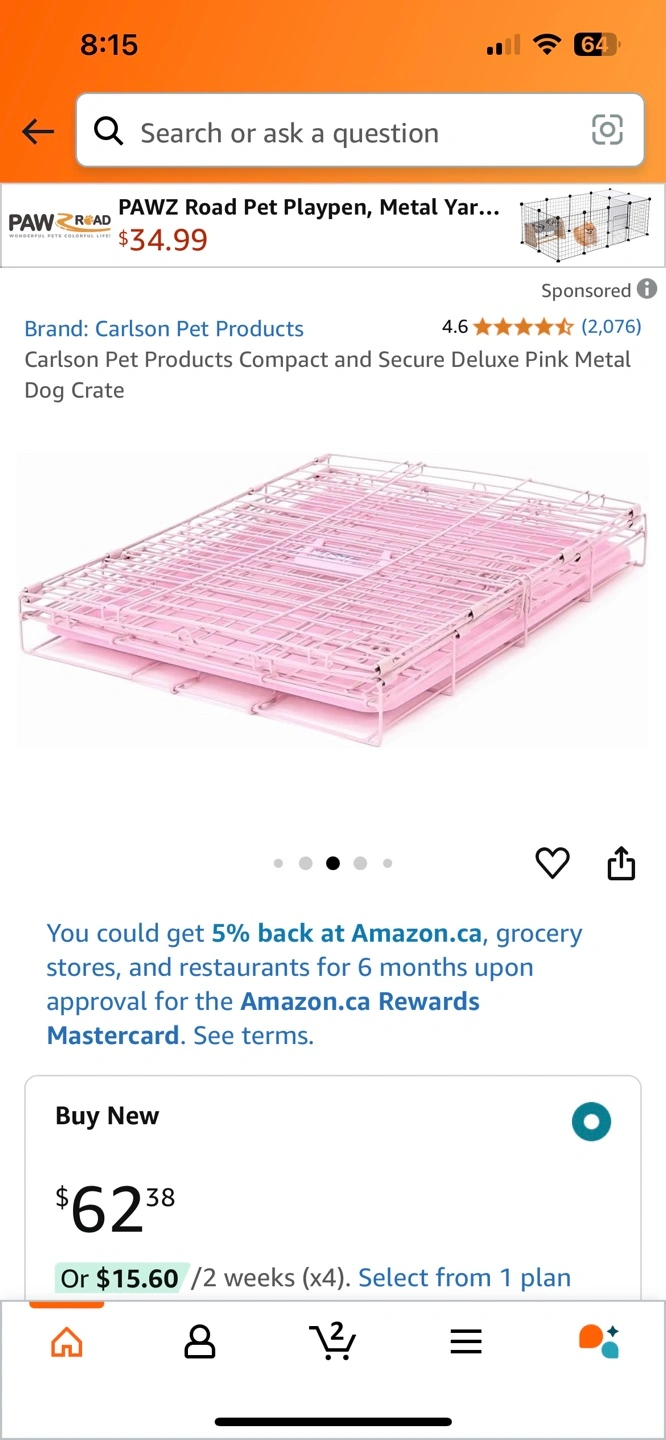Launch the Rufus AI assistant icon
This screenshot has width=666, height=1440.
[599, 1341]
